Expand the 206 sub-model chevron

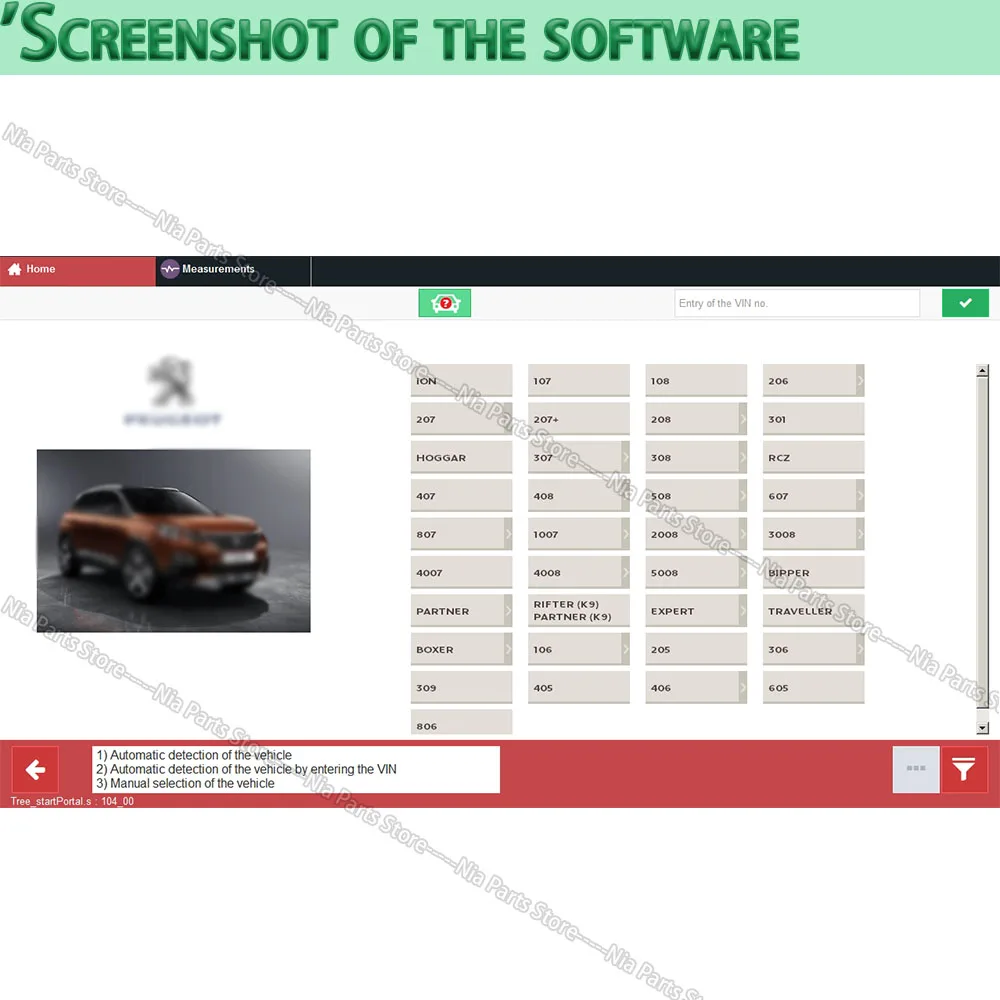[x=860, y=381]
